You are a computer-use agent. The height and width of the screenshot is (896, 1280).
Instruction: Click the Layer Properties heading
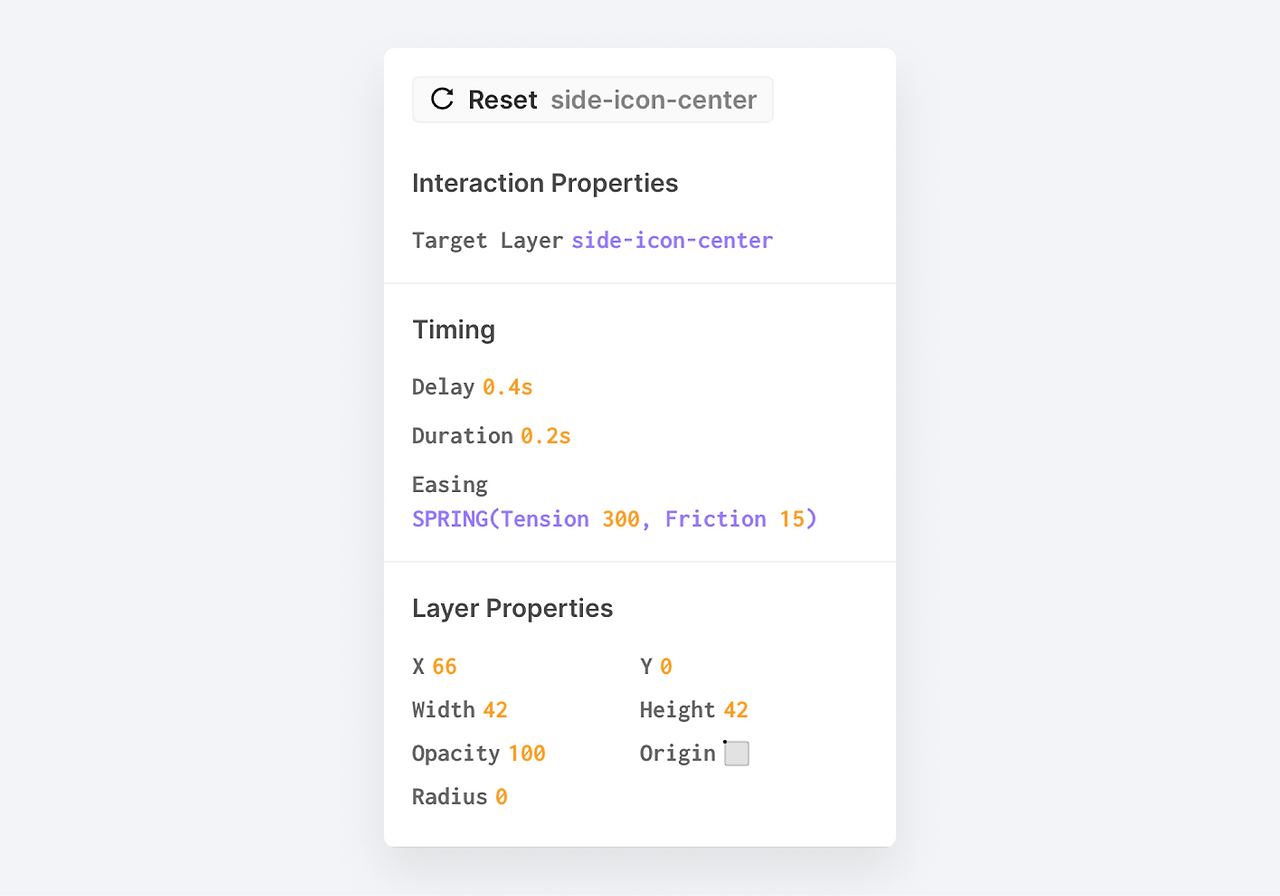point(512,608)
